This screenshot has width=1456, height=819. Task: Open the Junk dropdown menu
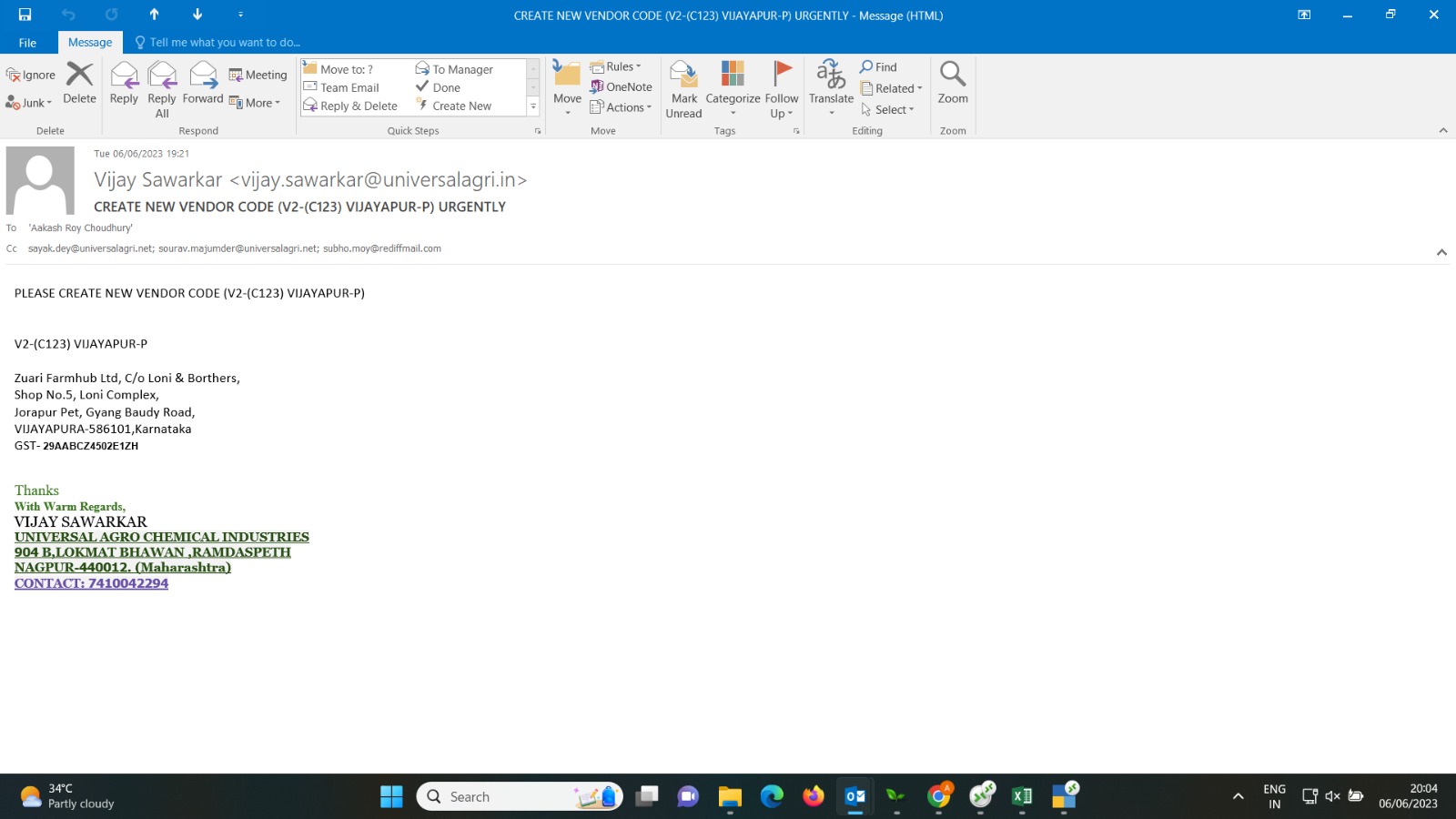(x=29, y=103)
